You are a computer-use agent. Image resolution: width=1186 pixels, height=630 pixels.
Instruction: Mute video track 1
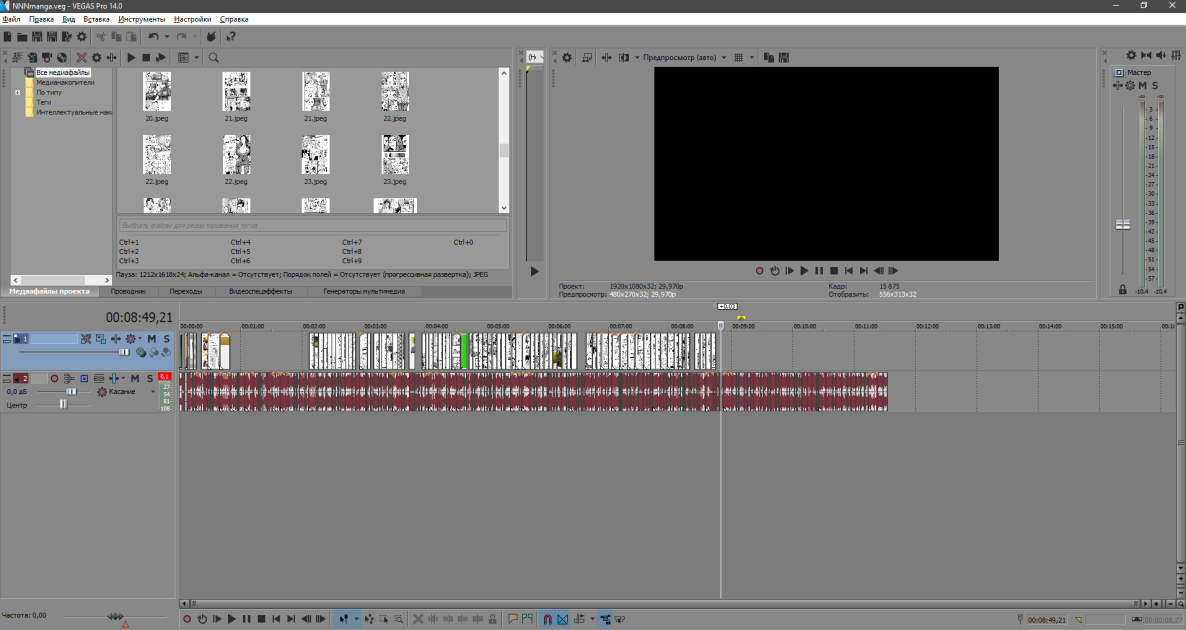pyautogui.click(x=152, y=339)
